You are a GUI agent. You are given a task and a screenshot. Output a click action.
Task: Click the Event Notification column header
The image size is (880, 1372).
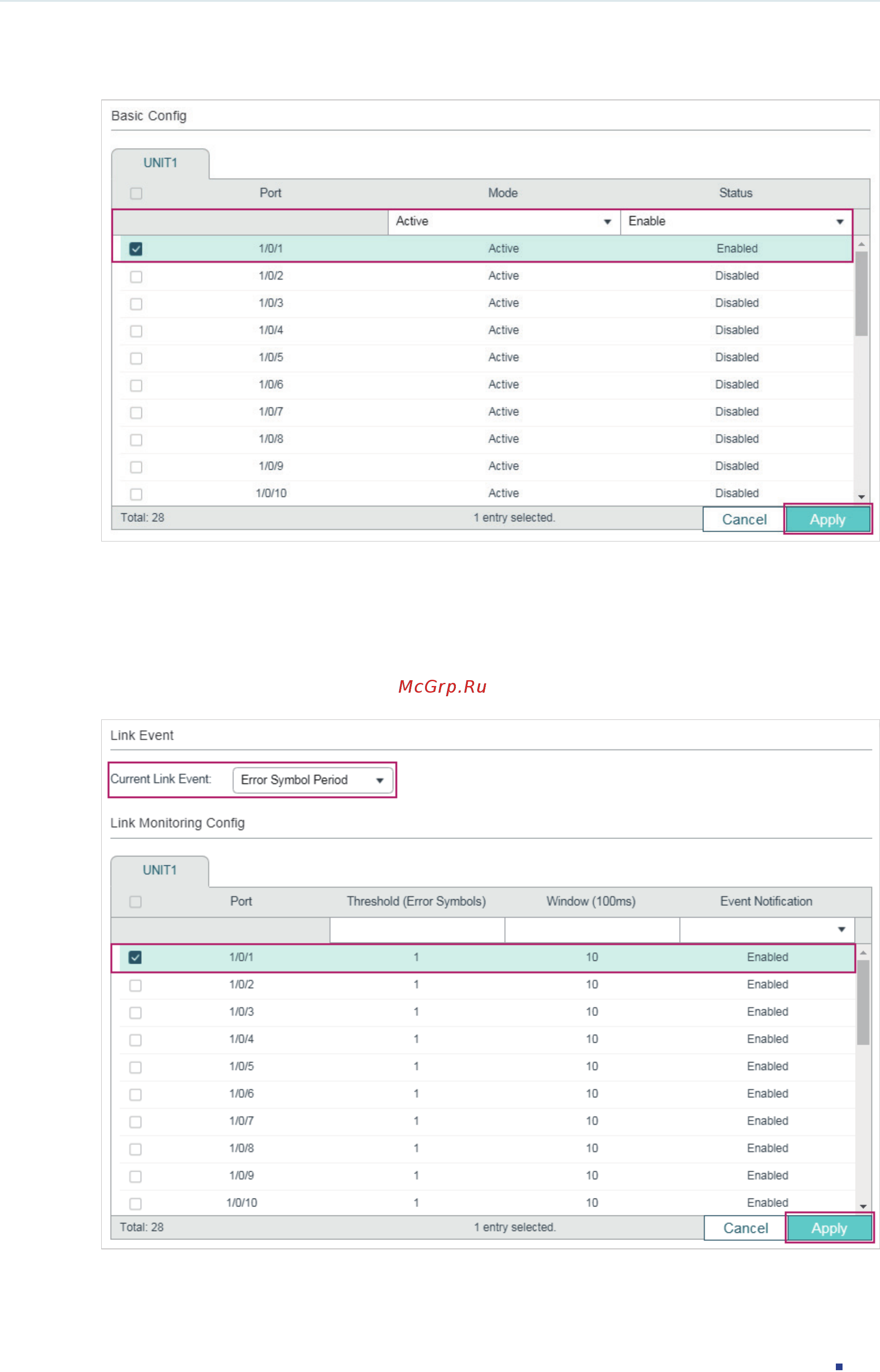coord(766,901)
